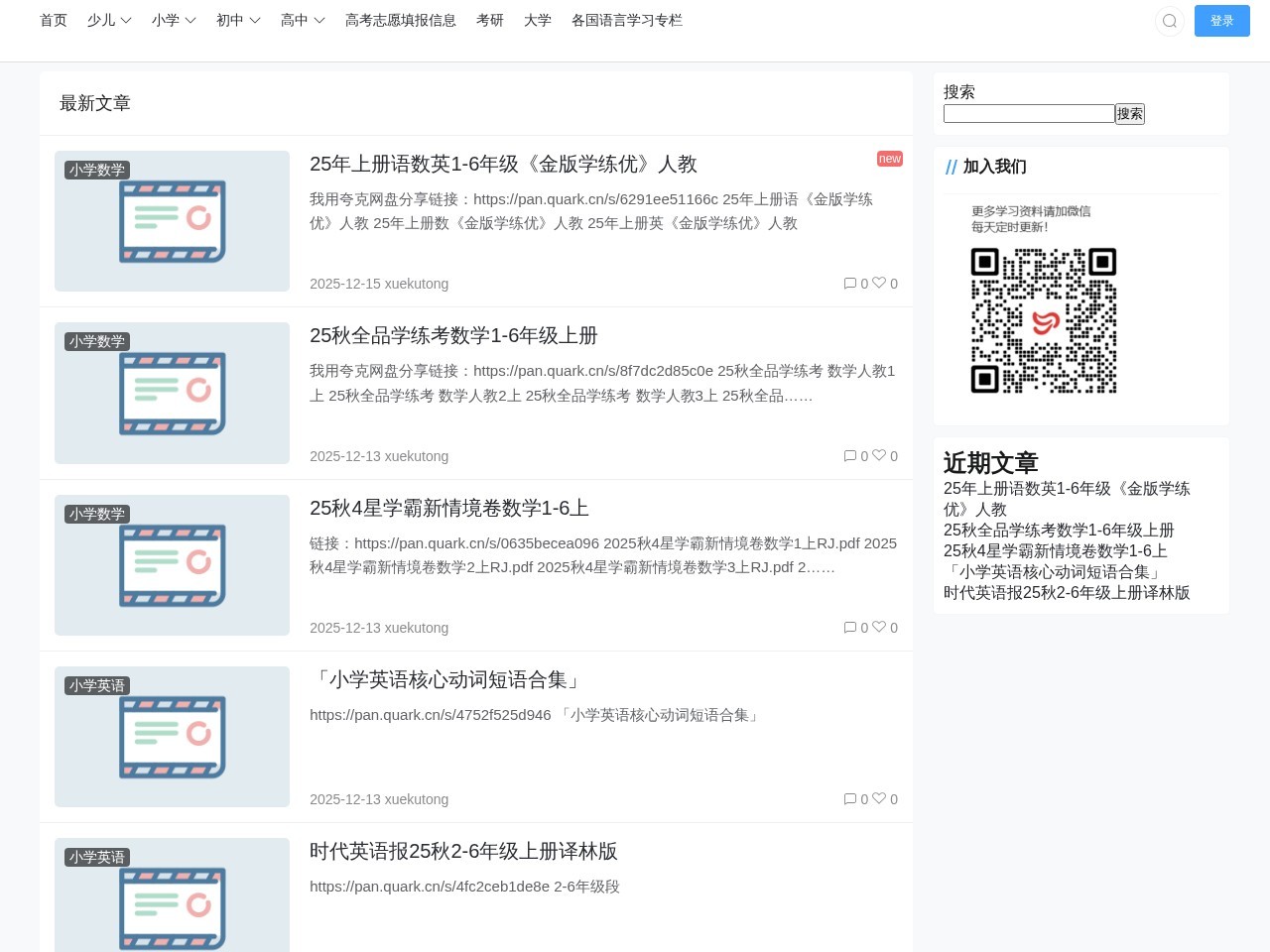
Task: Select 首页 in the navigation bar
Action: coord(53,20)
